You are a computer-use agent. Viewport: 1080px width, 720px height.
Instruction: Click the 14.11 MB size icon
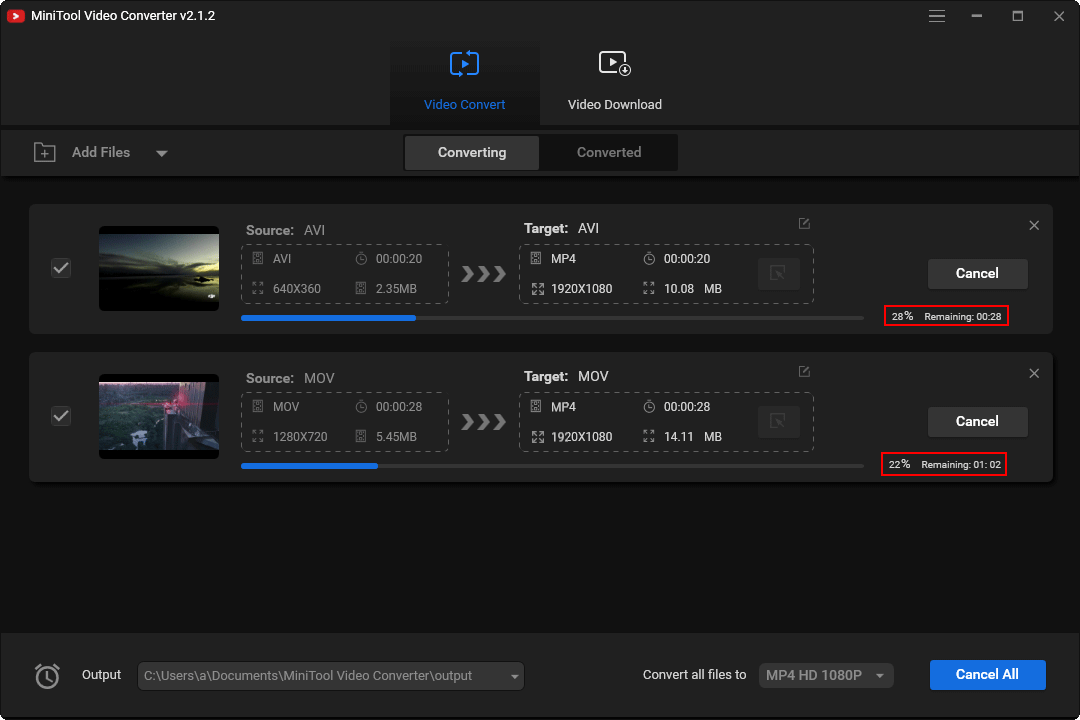[x=649, y=436]
